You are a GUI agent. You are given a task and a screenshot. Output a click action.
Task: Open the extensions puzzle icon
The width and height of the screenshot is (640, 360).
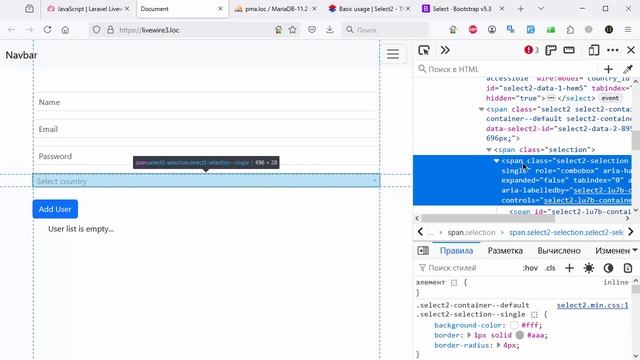tap(570, 29)
